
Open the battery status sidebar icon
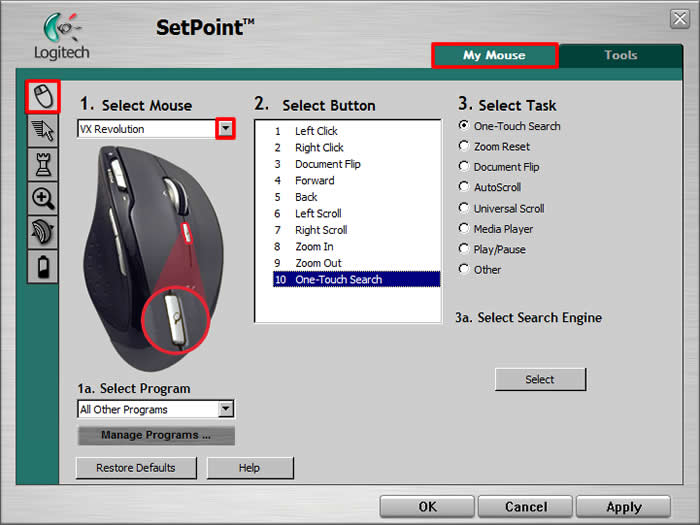point(43,267)
